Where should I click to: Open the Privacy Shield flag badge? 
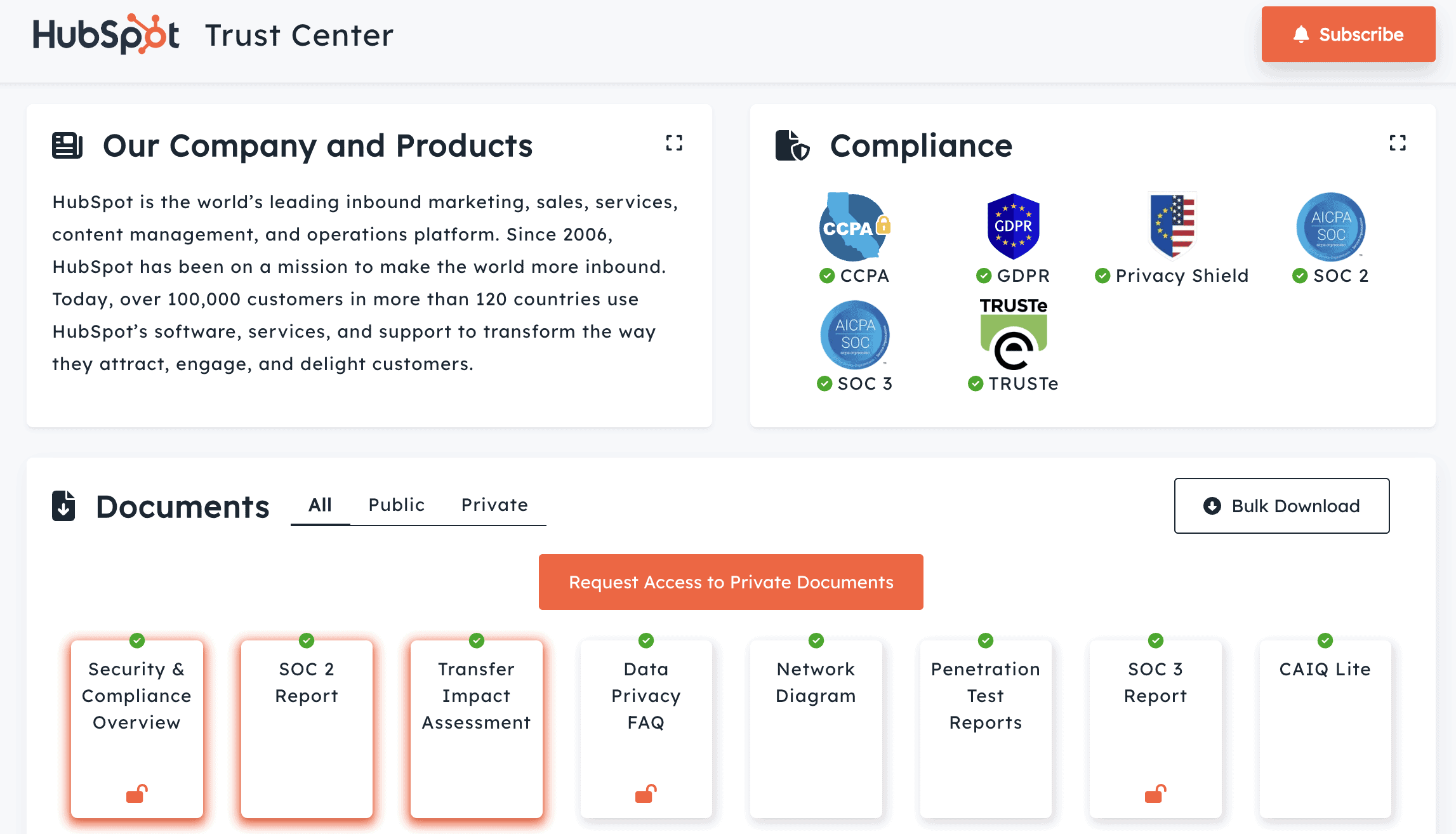click(1172, 225)
